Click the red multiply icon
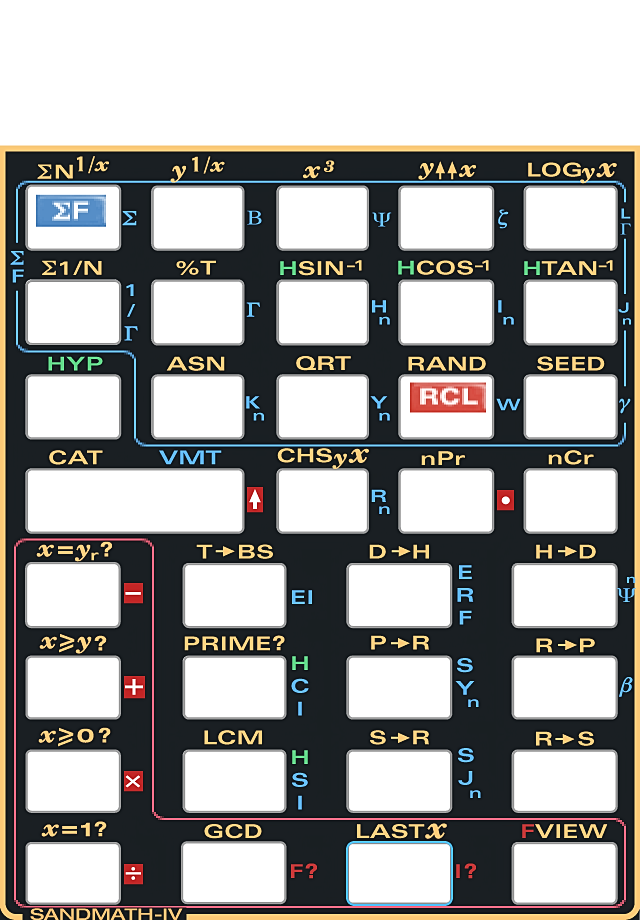The height and width of the screenshot is (920, 640). tap(133, 781)
